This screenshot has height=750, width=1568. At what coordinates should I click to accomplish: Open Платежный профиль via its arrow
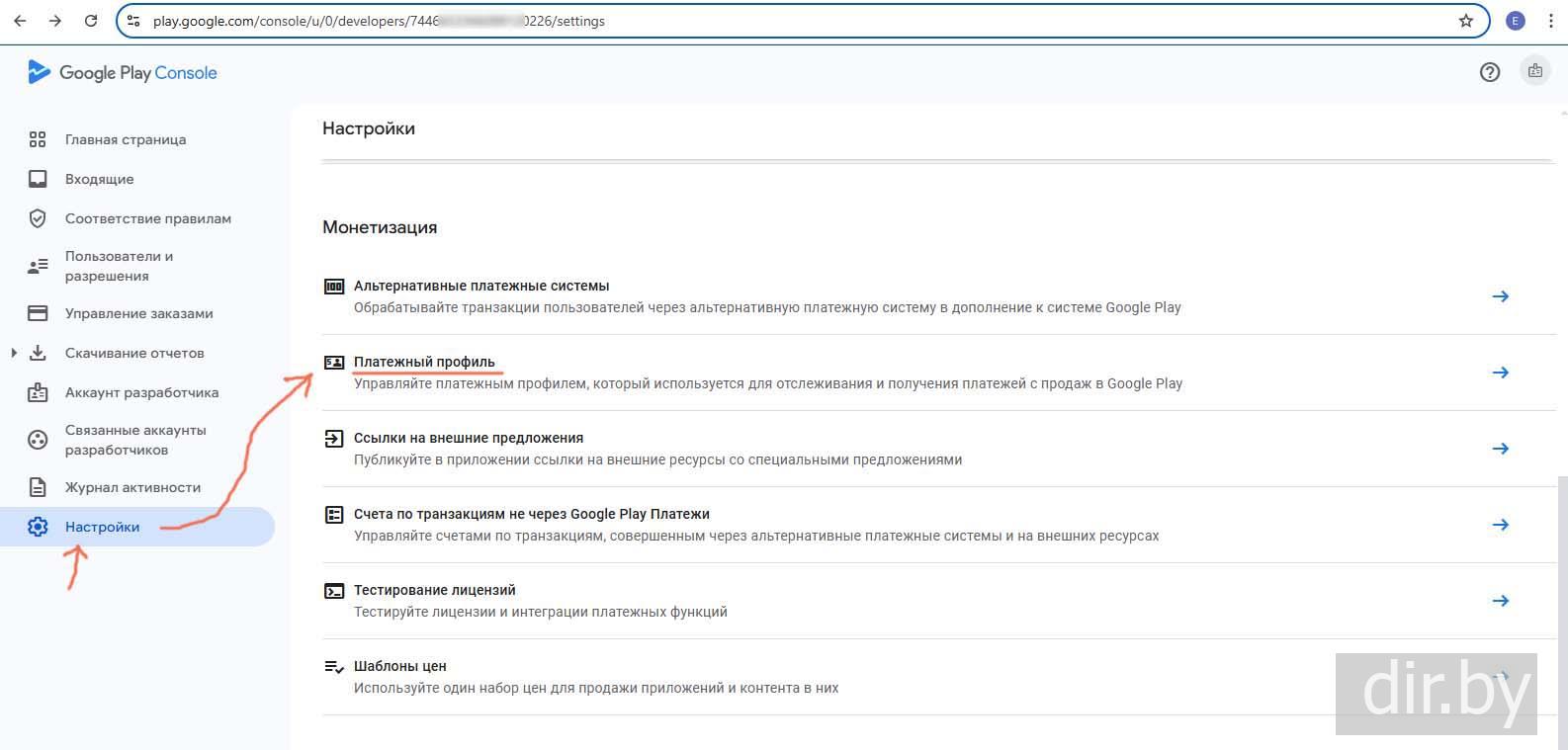point(1500,373)
